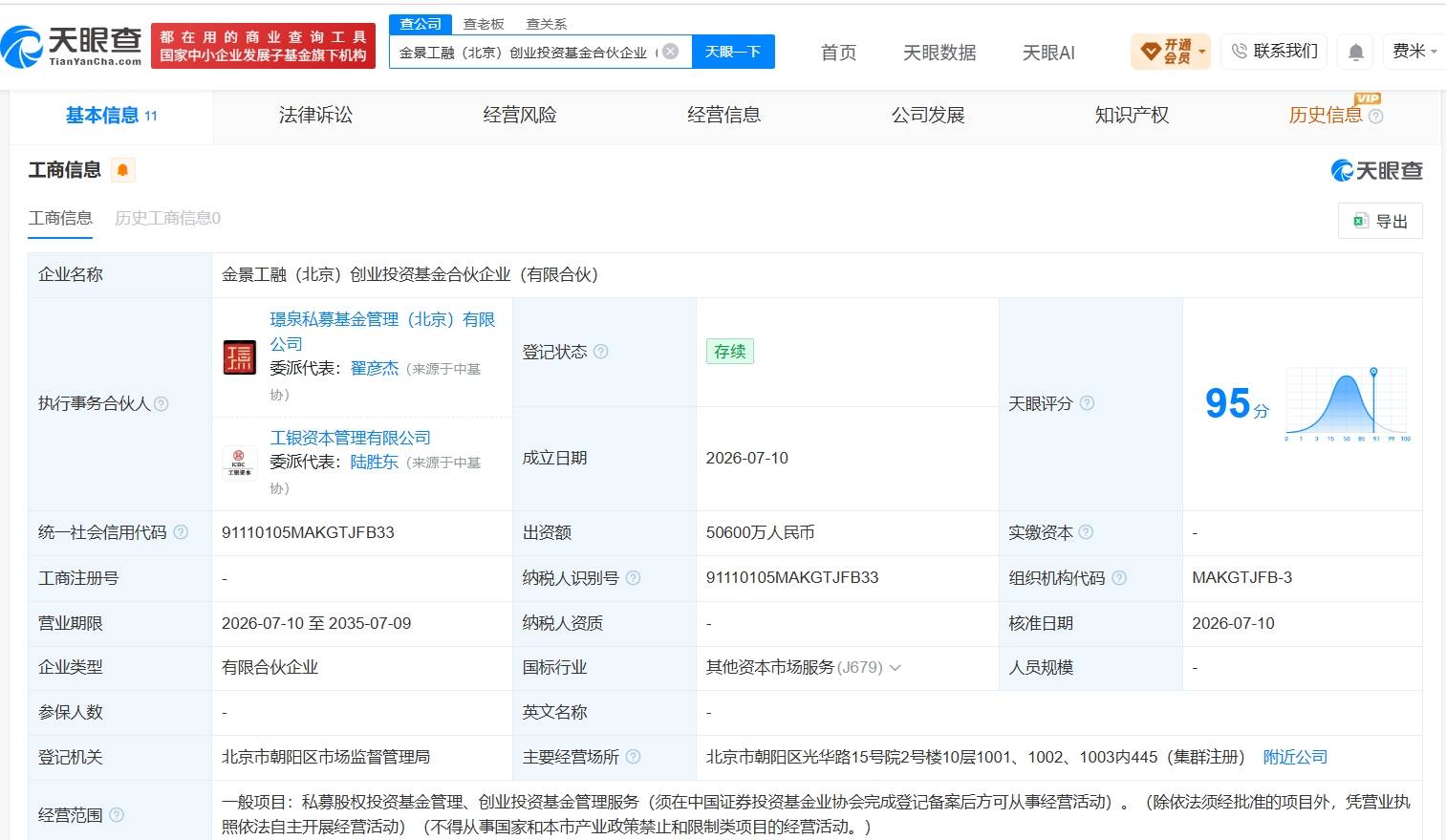Open the 法律诉讼 tab
Image resolution: width=1446 pixels, height=840 pixels.
click(x=315, y=116)
